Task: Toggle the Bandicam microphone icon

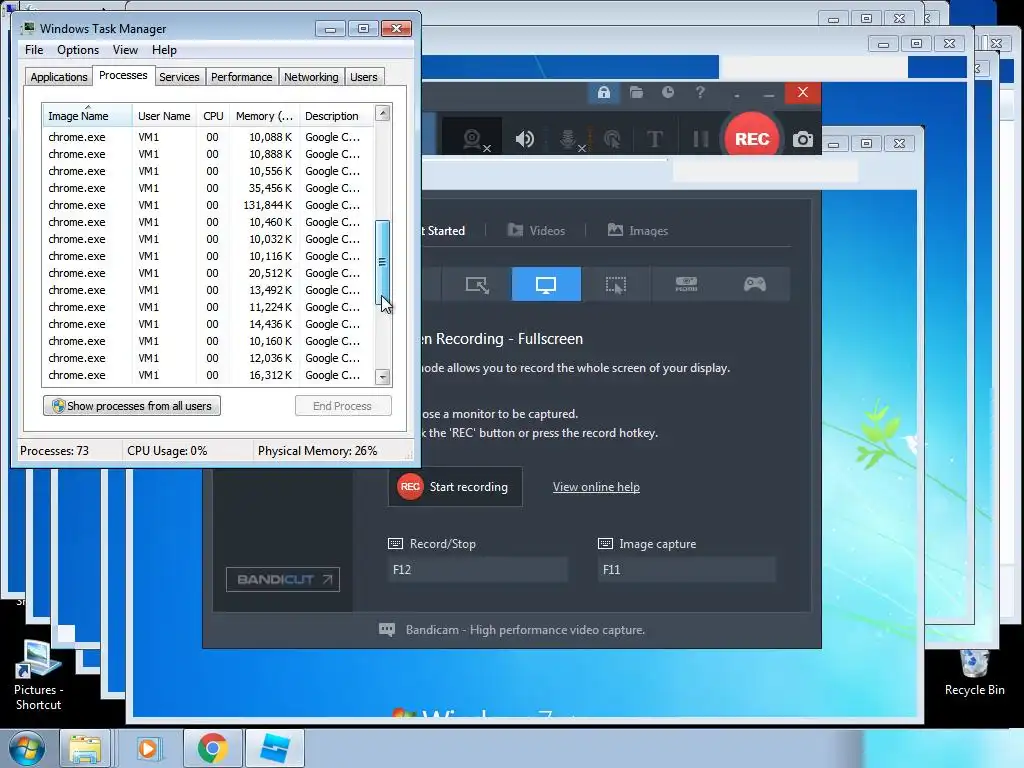Action: pos(568,139)
